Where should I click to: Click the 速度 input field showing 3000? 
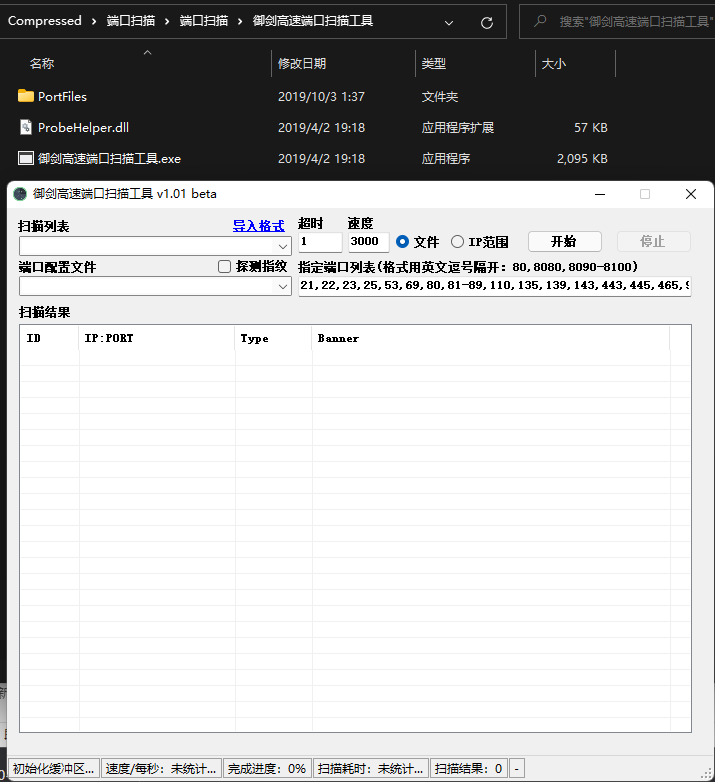[368, 242]
